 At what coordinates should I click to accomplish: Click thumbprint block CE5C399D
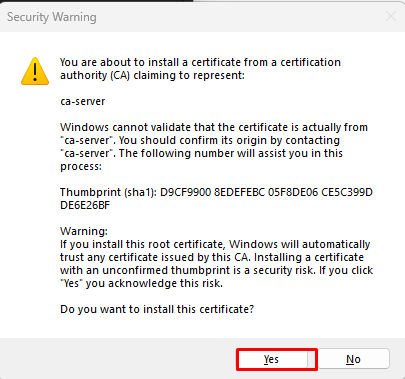[x=347, y=192]
